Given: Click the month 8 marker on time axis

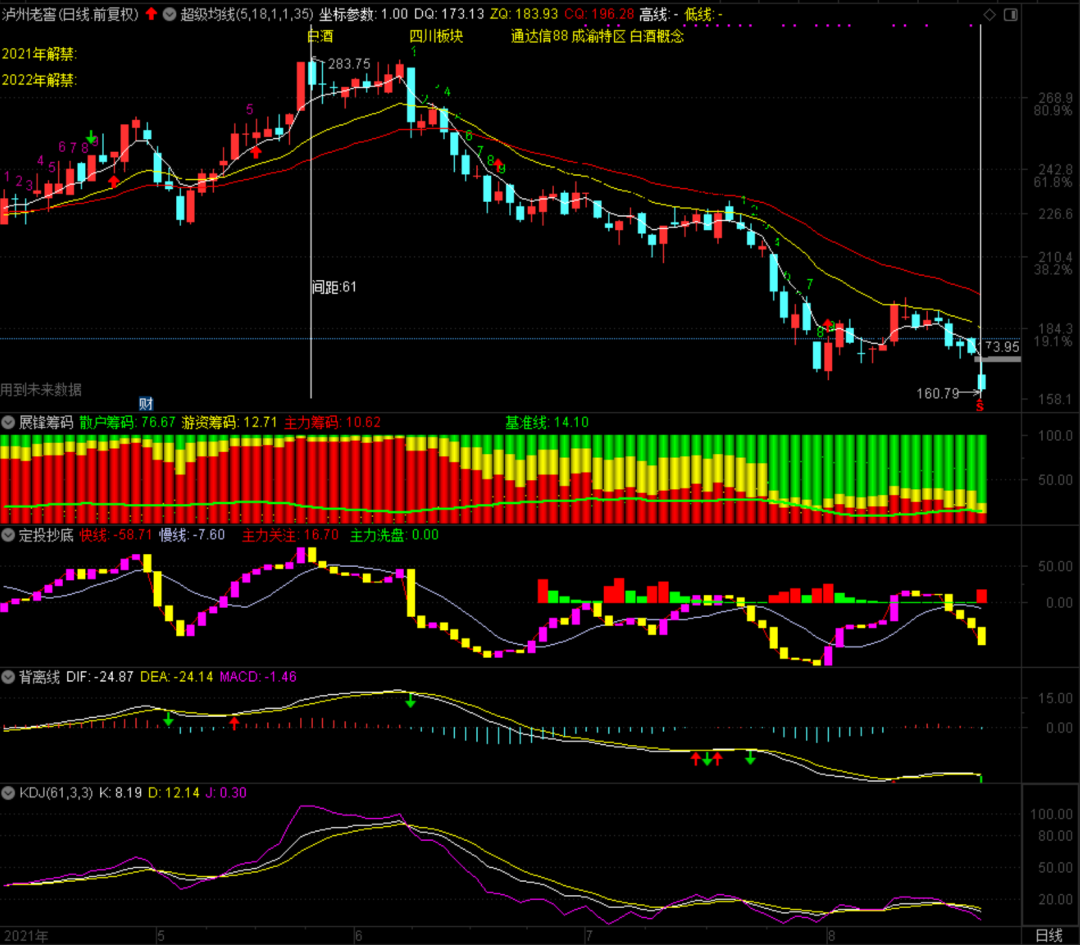Looking at the screenshot, I should point(832,936).
